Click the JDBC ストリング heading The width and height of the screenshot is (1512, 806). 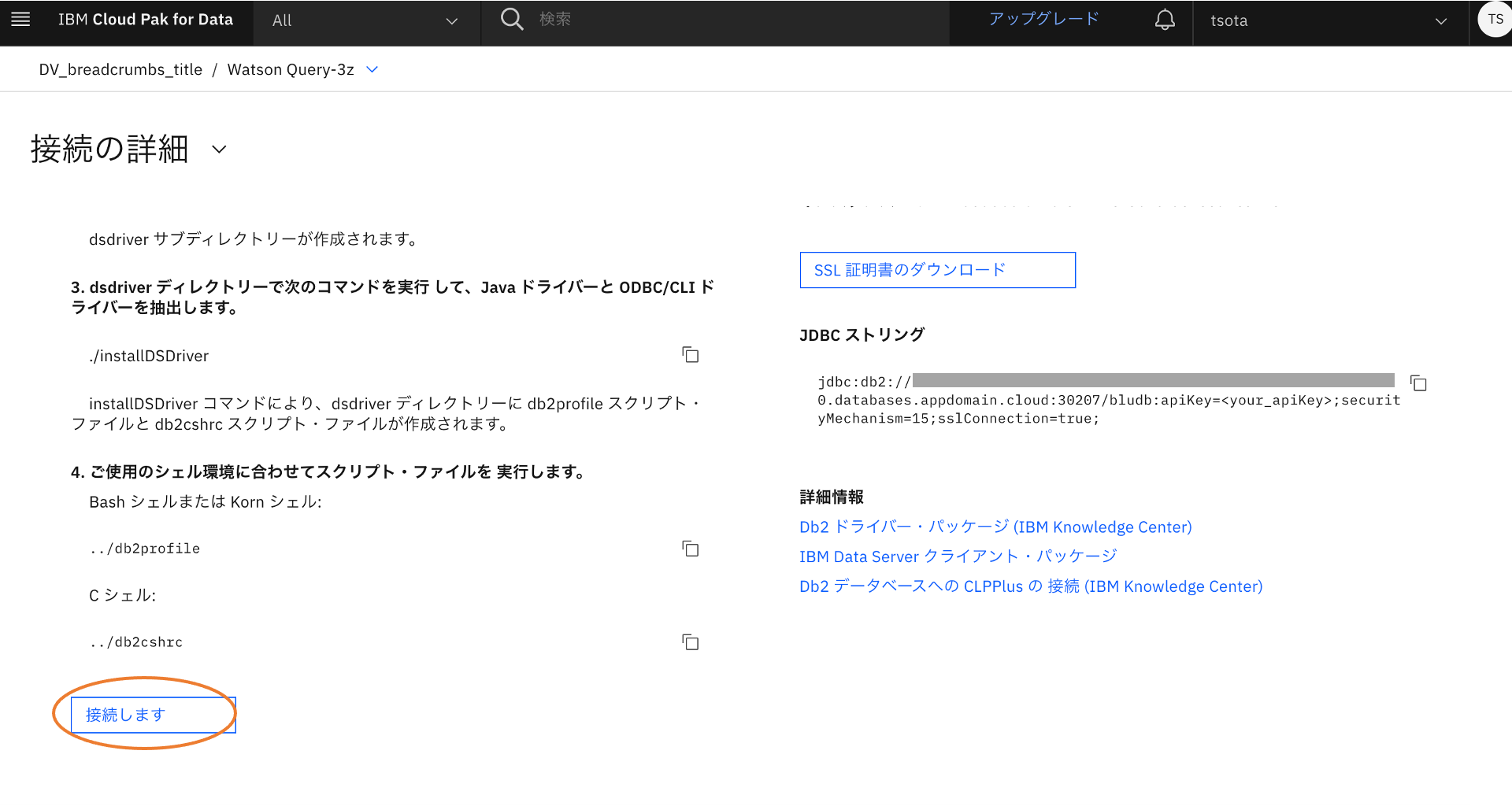click(862, 335)
